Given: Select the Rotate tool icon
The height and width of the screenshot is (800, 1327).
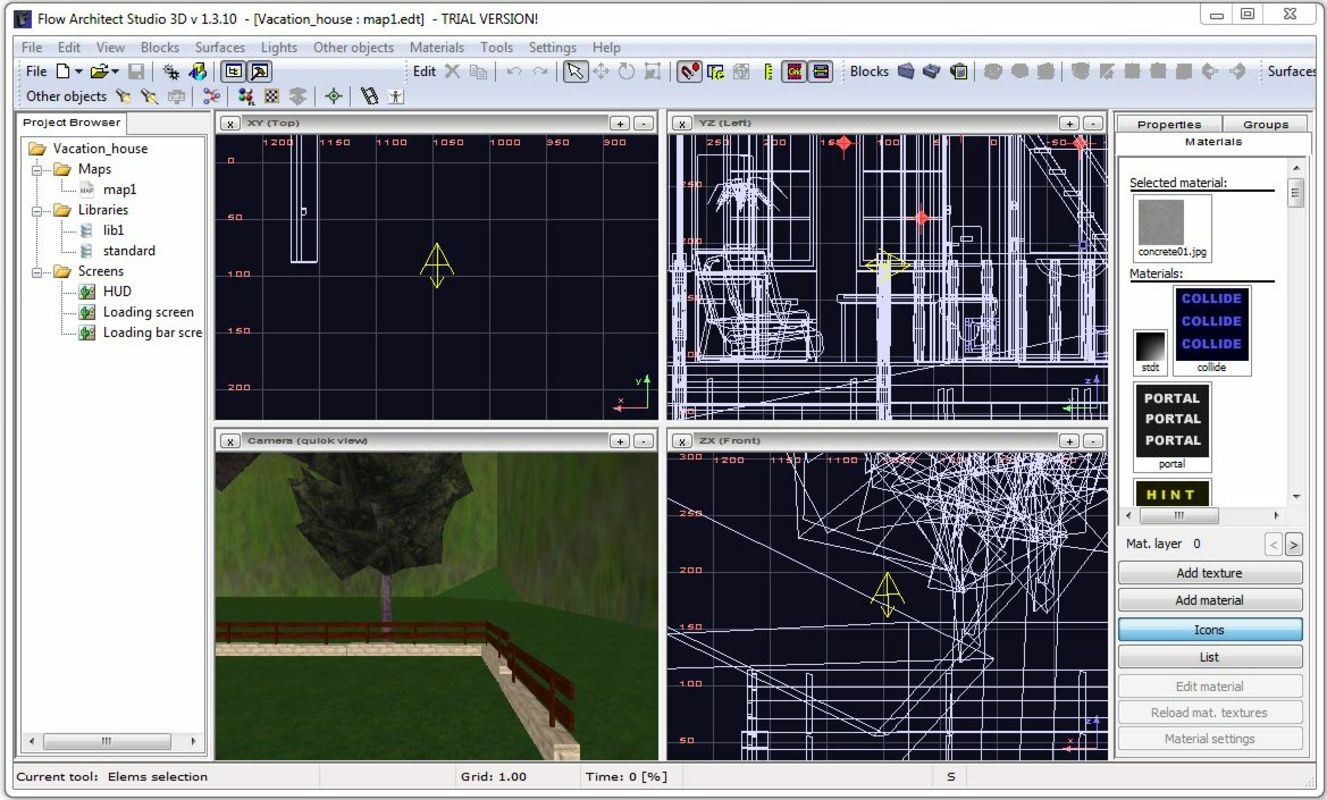Looking at the screenshot, I should tap(627, 71).
